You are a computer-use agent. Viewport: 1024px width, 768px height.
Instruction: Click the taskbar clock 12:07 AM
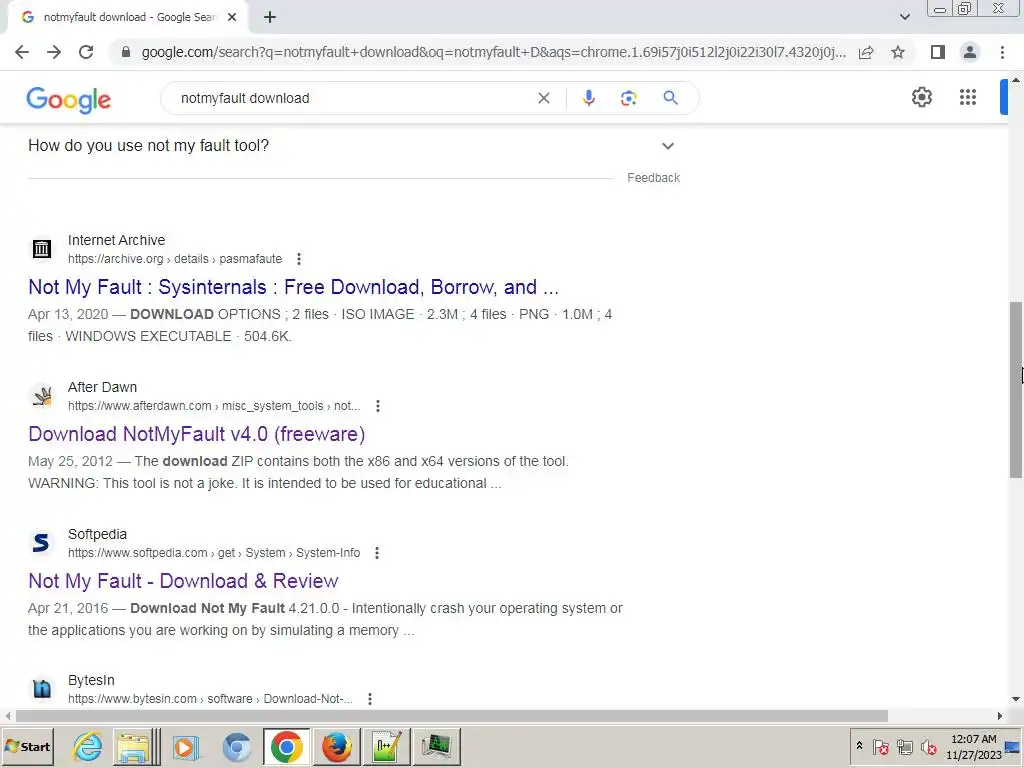tap(973, 739)
